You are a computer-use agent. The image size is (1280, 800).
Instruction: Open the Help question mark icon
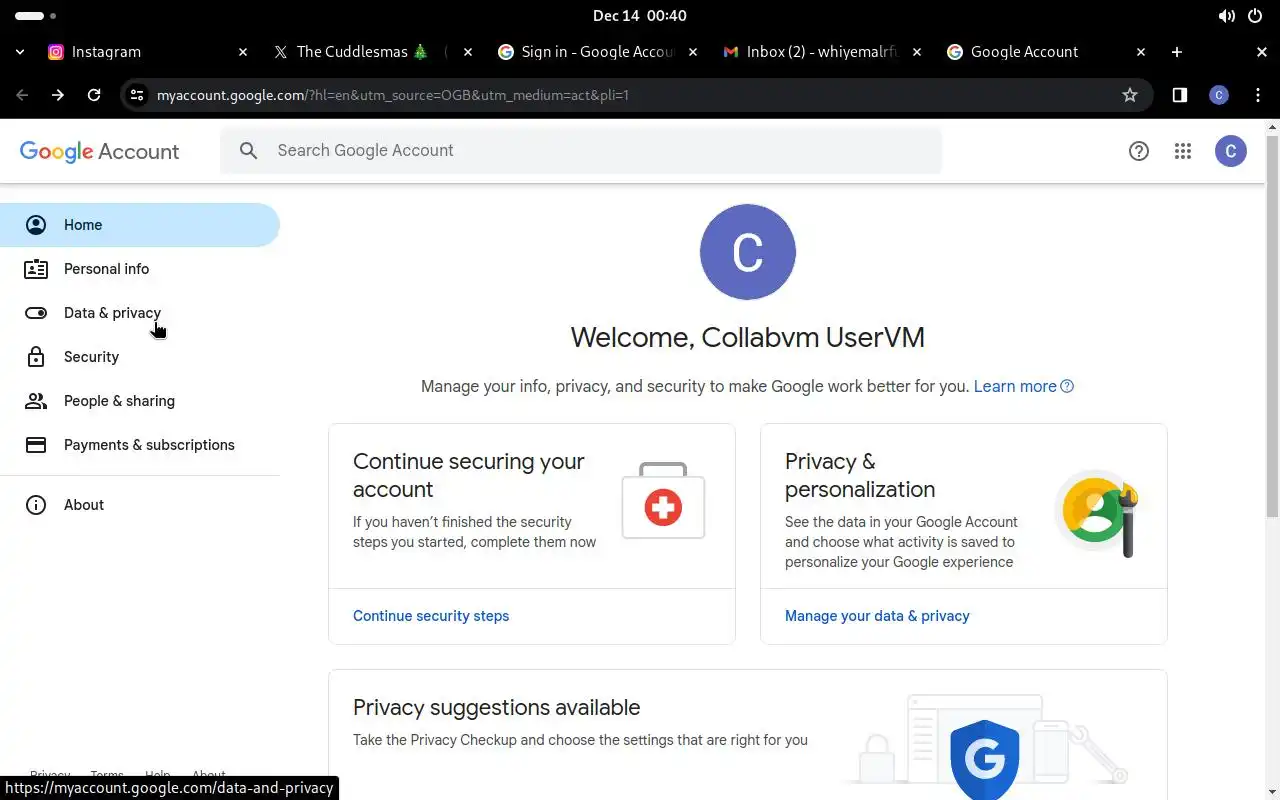pos(1139,151)
